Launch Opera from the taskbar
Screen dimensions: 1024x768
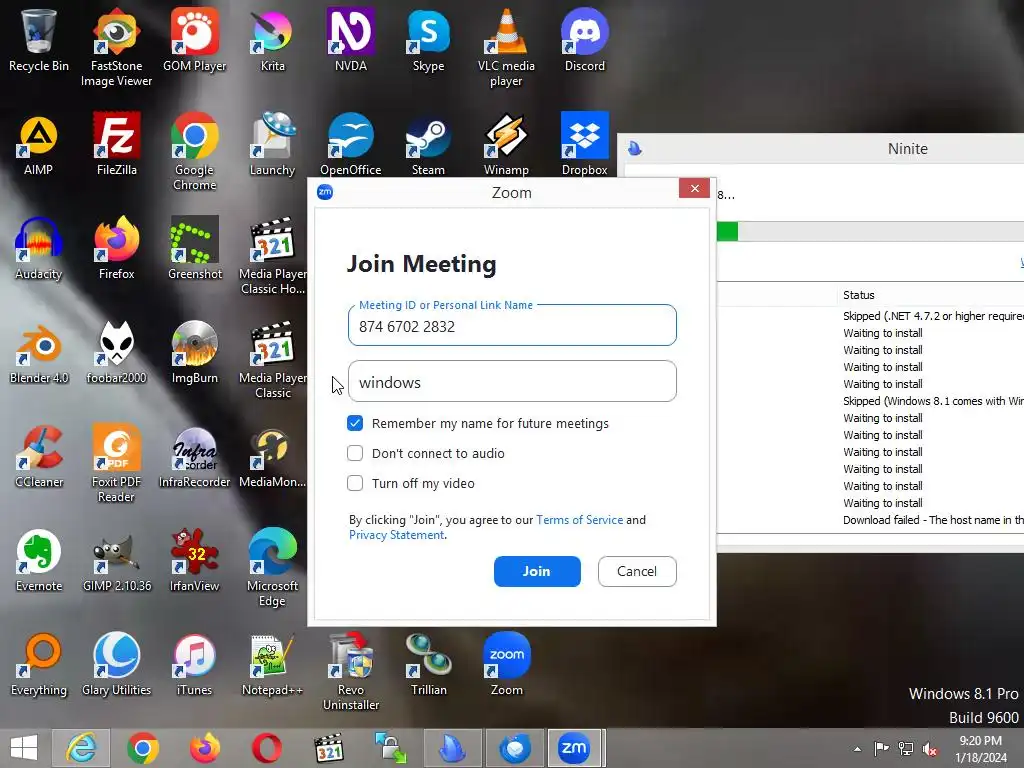tap(267, 748)
